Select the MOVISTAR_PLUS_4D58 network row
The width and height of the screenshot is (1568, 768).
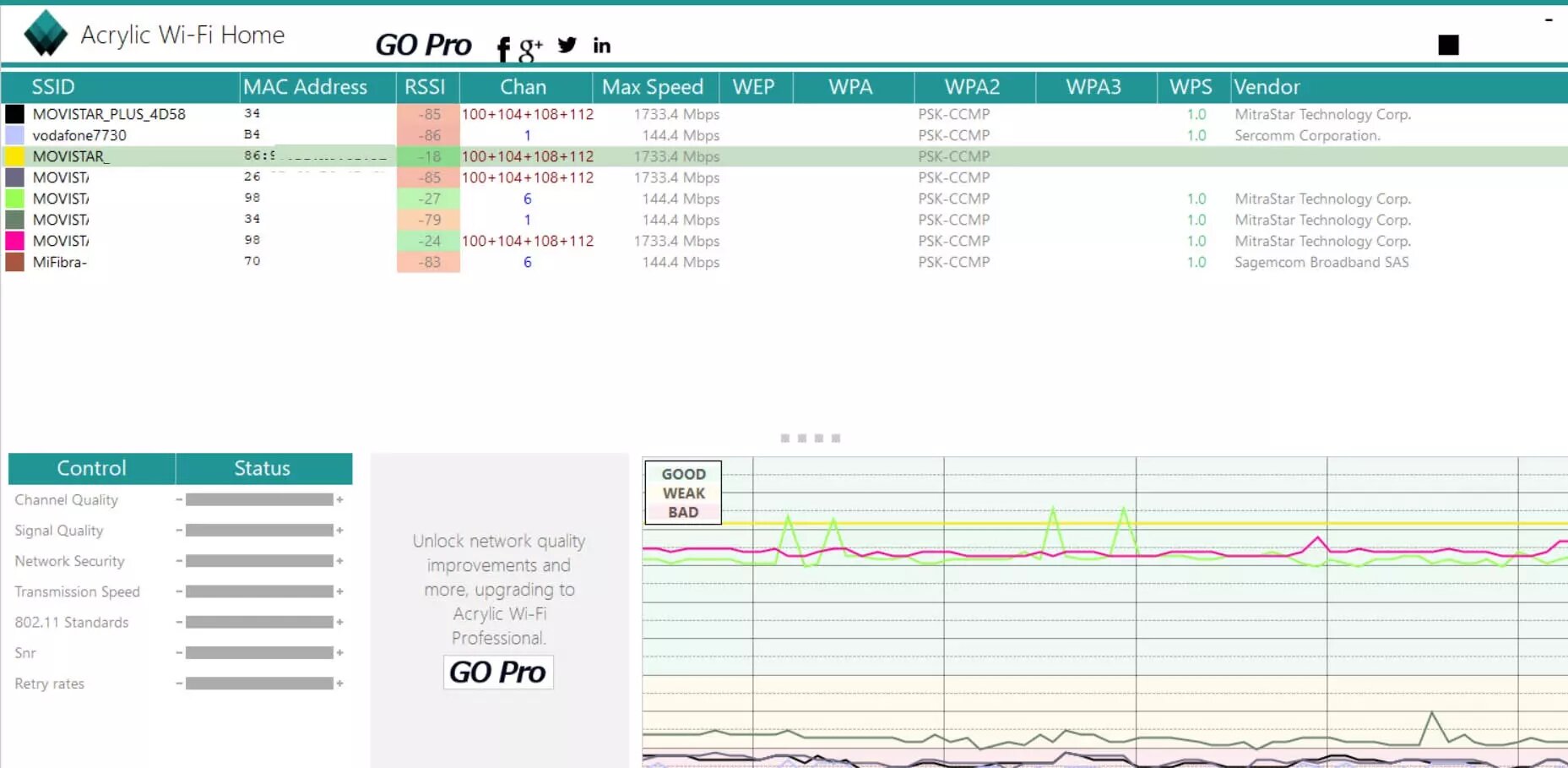click(784, 114)
